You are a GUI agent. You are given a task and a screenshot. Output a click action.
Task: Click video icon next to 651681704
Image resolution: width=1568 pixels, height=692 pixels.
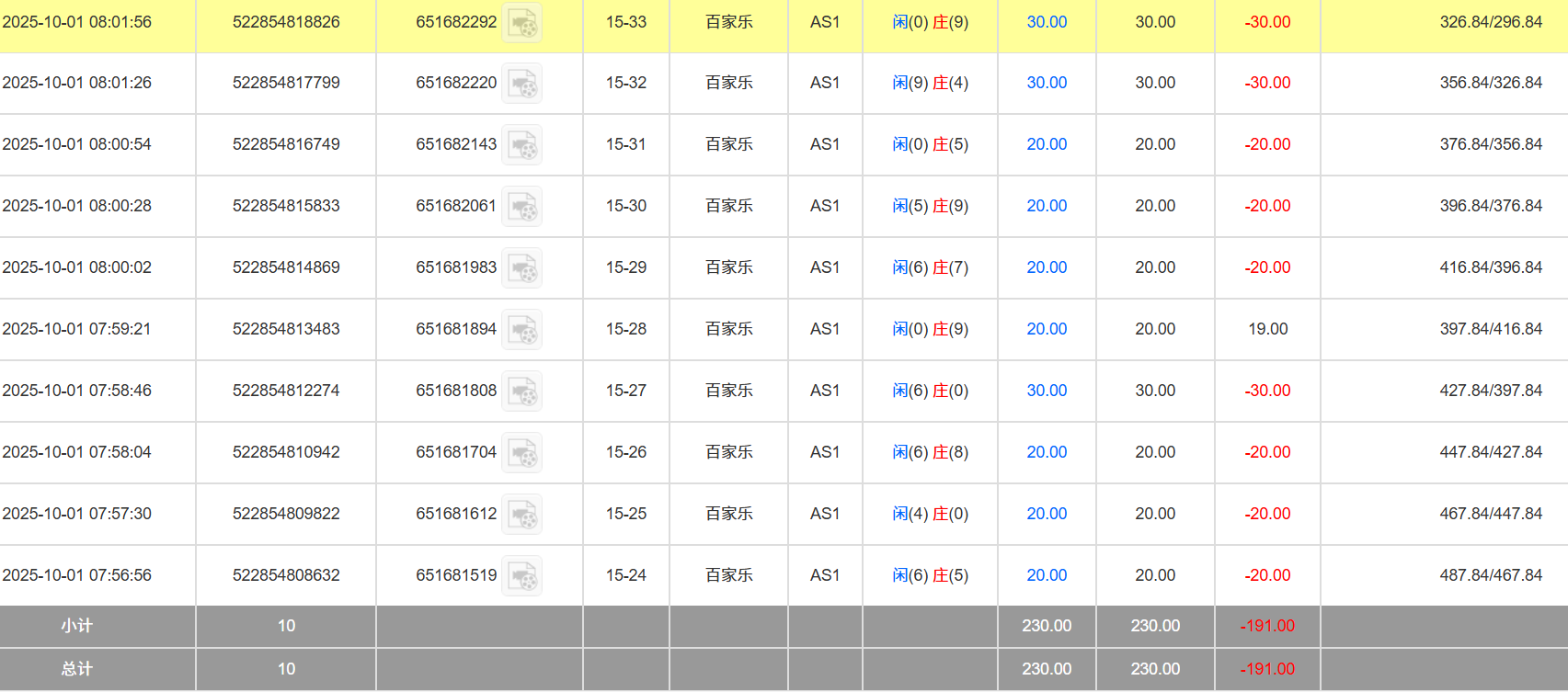click(521, 453)
